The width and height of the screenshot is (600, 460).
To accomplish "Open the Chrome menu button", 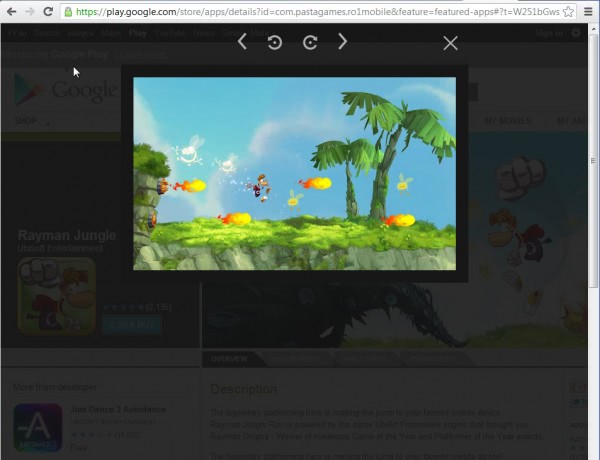I will pyautogui.click(x=589, y=11).
